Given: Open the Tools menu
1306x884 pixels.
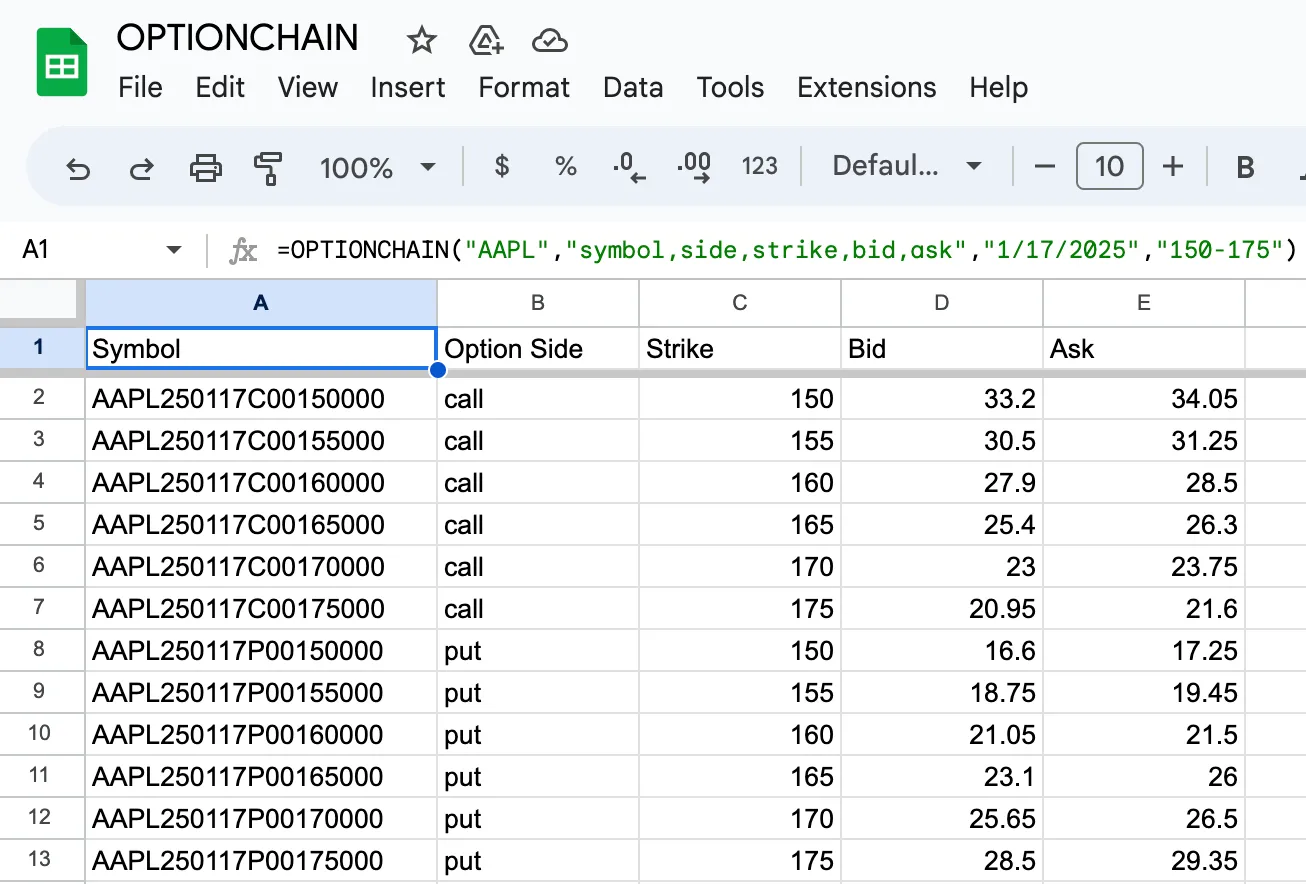Looking at the screenshot, I should (730, 87).
